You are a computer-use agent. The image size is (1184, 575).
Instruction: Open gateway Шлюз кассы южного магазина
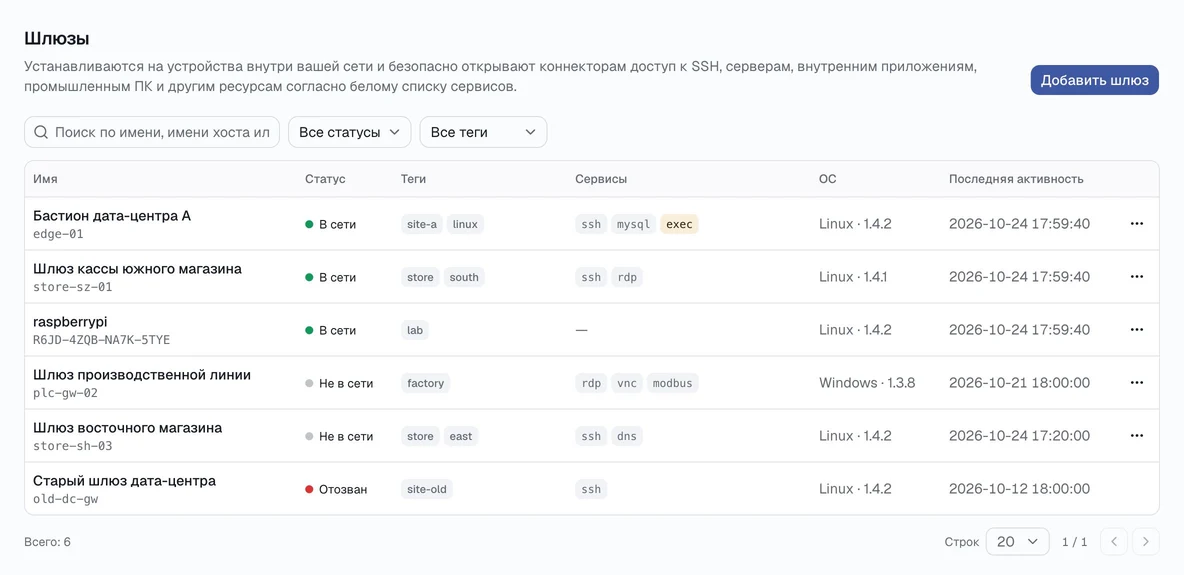137,269
